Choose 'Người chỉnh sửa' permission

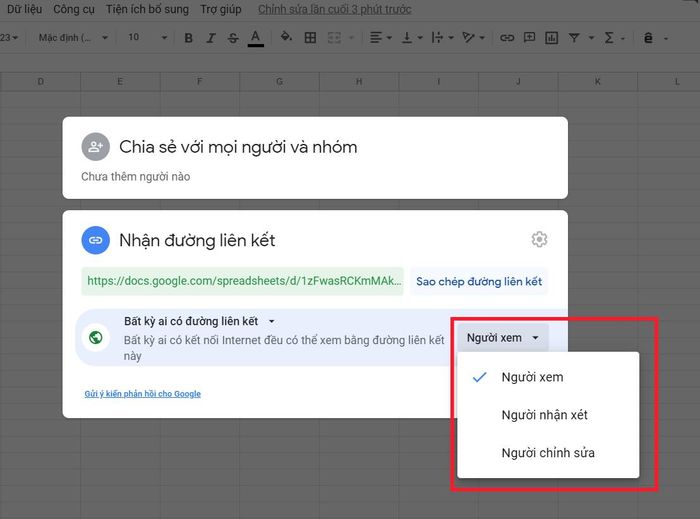point(547,453)
